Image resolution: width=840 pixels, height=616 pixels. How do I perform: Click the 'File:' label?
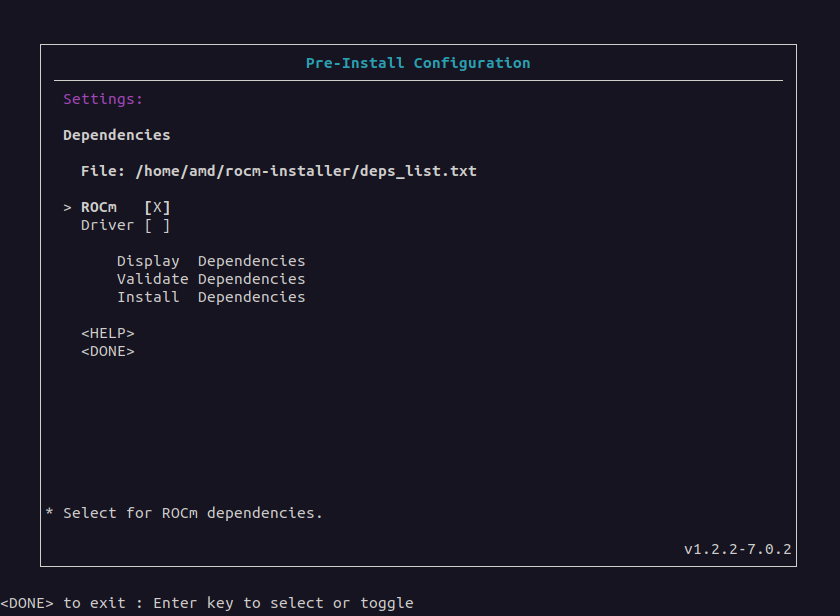pos(103,171)
